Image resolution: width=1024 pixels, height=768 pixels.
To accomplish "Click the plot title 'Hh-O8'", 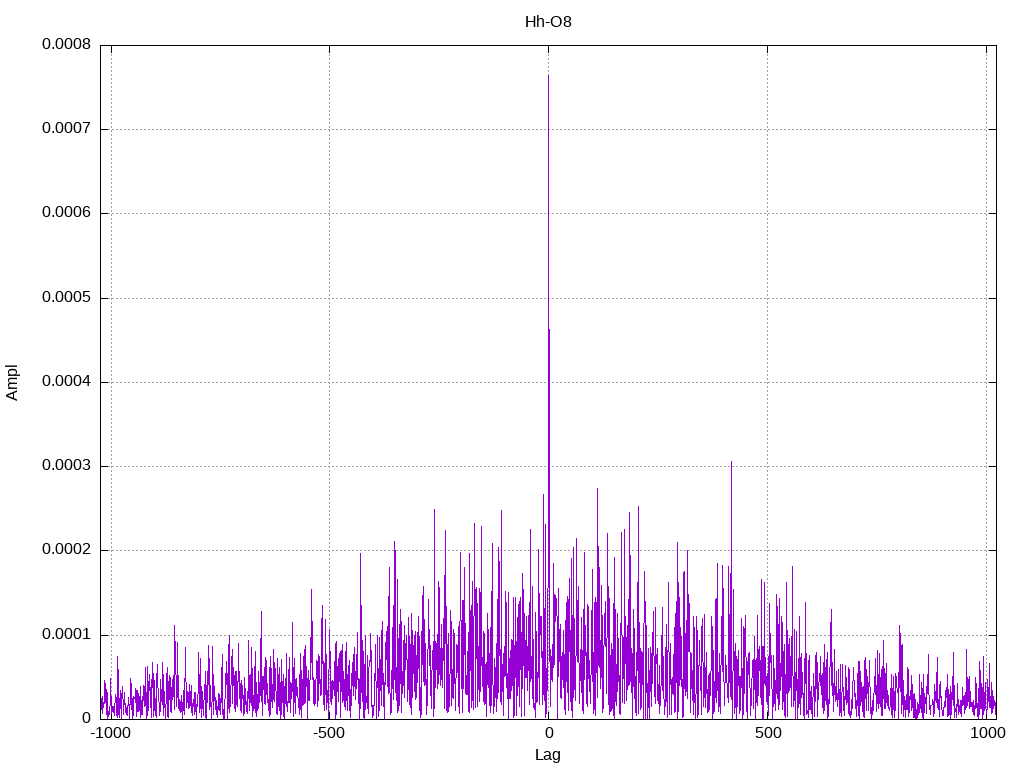I will pos(548,22).
